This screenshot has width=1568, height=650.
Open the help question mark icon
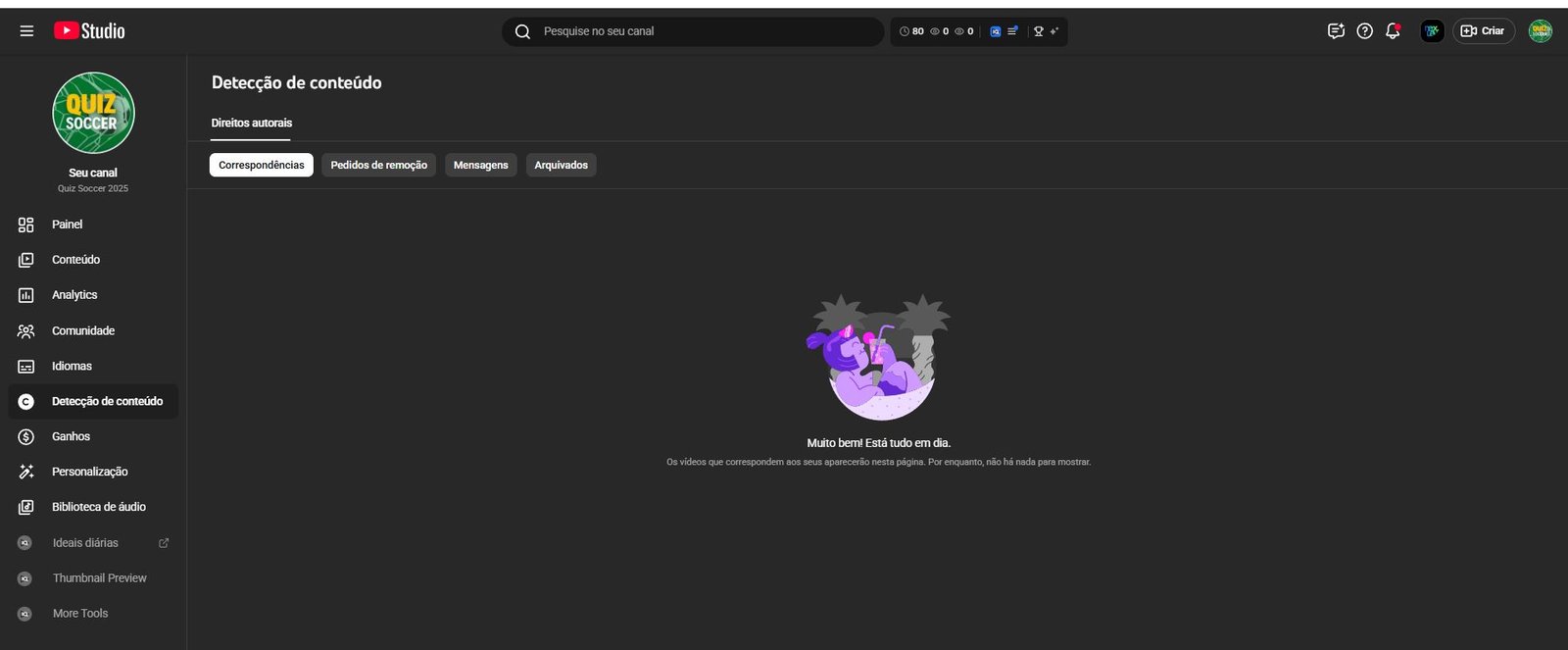coord(1364,31)
